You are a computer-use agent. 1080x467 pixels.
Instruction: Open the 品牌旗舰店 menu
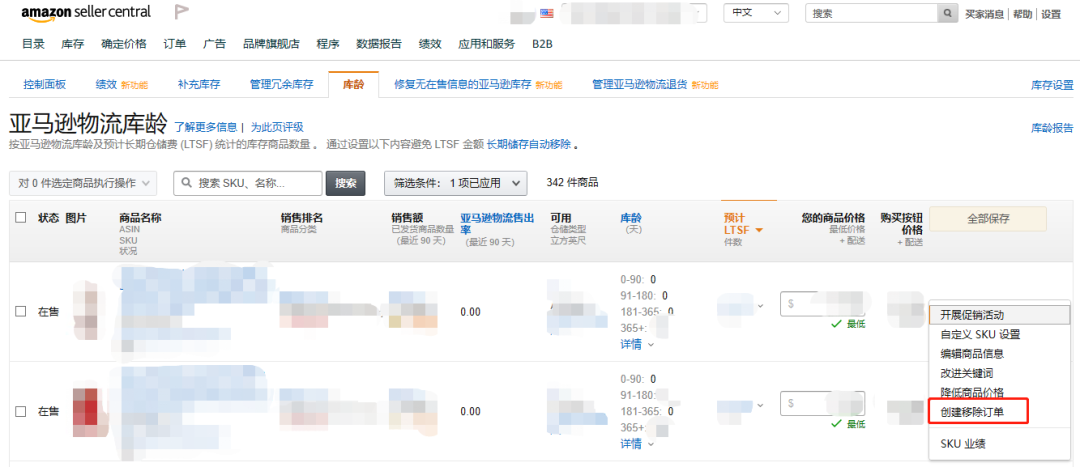pos(271,44)
